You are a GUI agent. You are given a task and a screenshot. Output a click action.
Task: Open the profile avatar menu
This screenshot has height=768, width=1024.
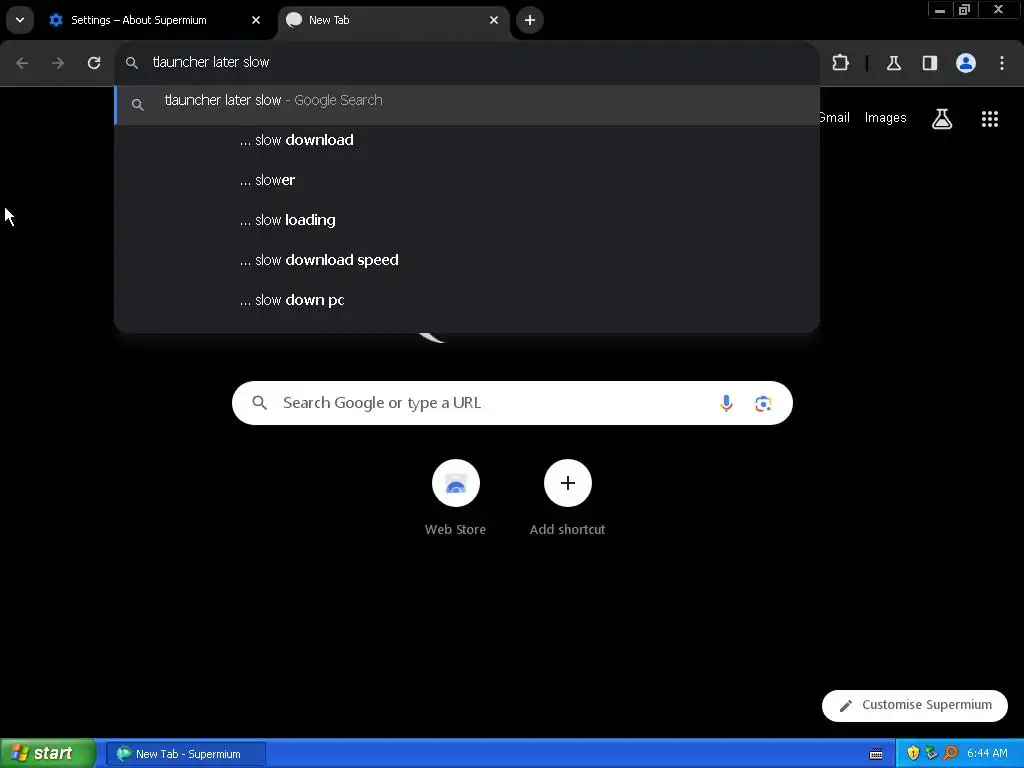pos(966,63)
